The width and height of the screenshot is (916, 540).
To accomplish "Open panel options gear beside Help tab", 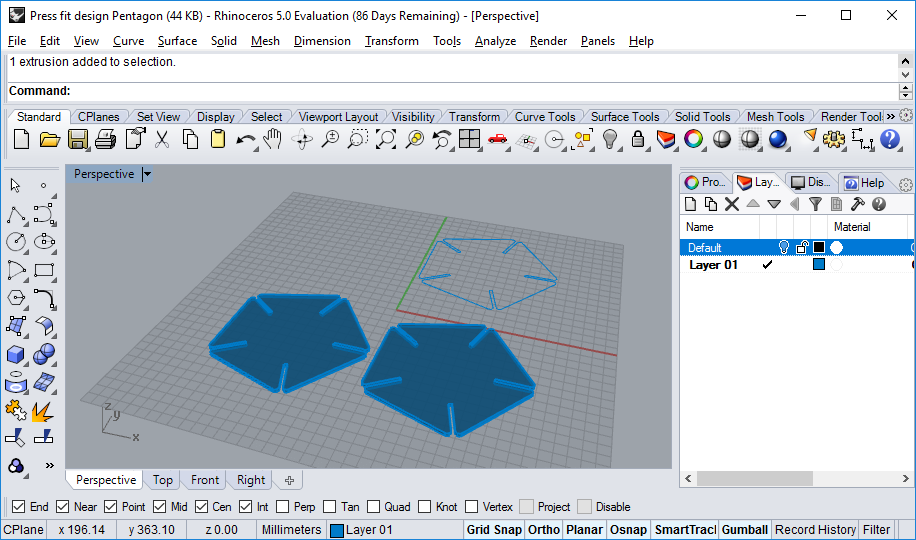I will tap(905, 185).
